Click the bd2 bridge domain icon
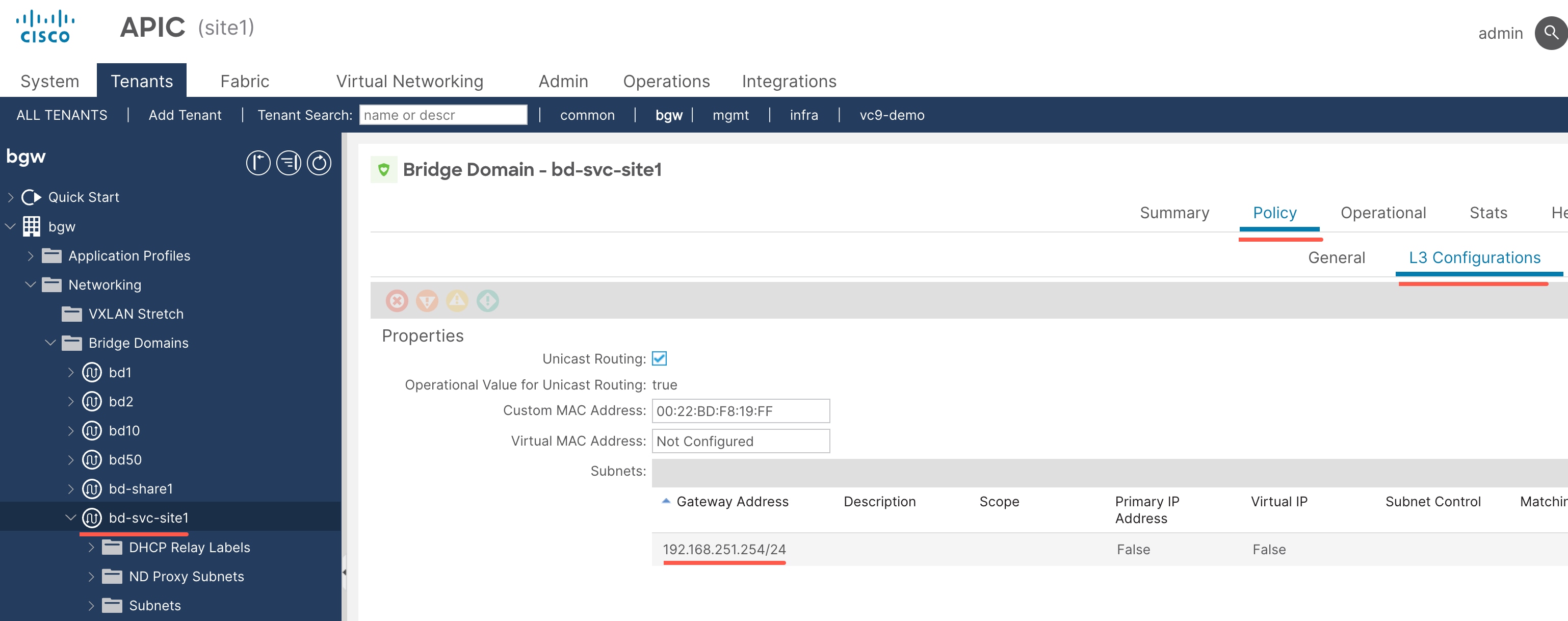The image size is (1568, 621). pos(92,401)
